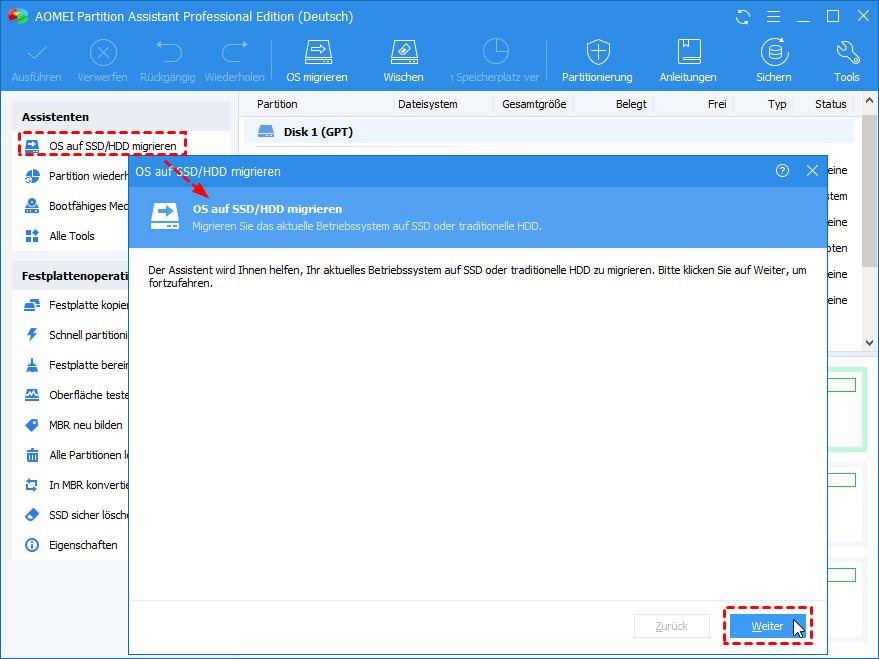
Task: Select Schnell partitionieren operation
Action: pos(76,335)
